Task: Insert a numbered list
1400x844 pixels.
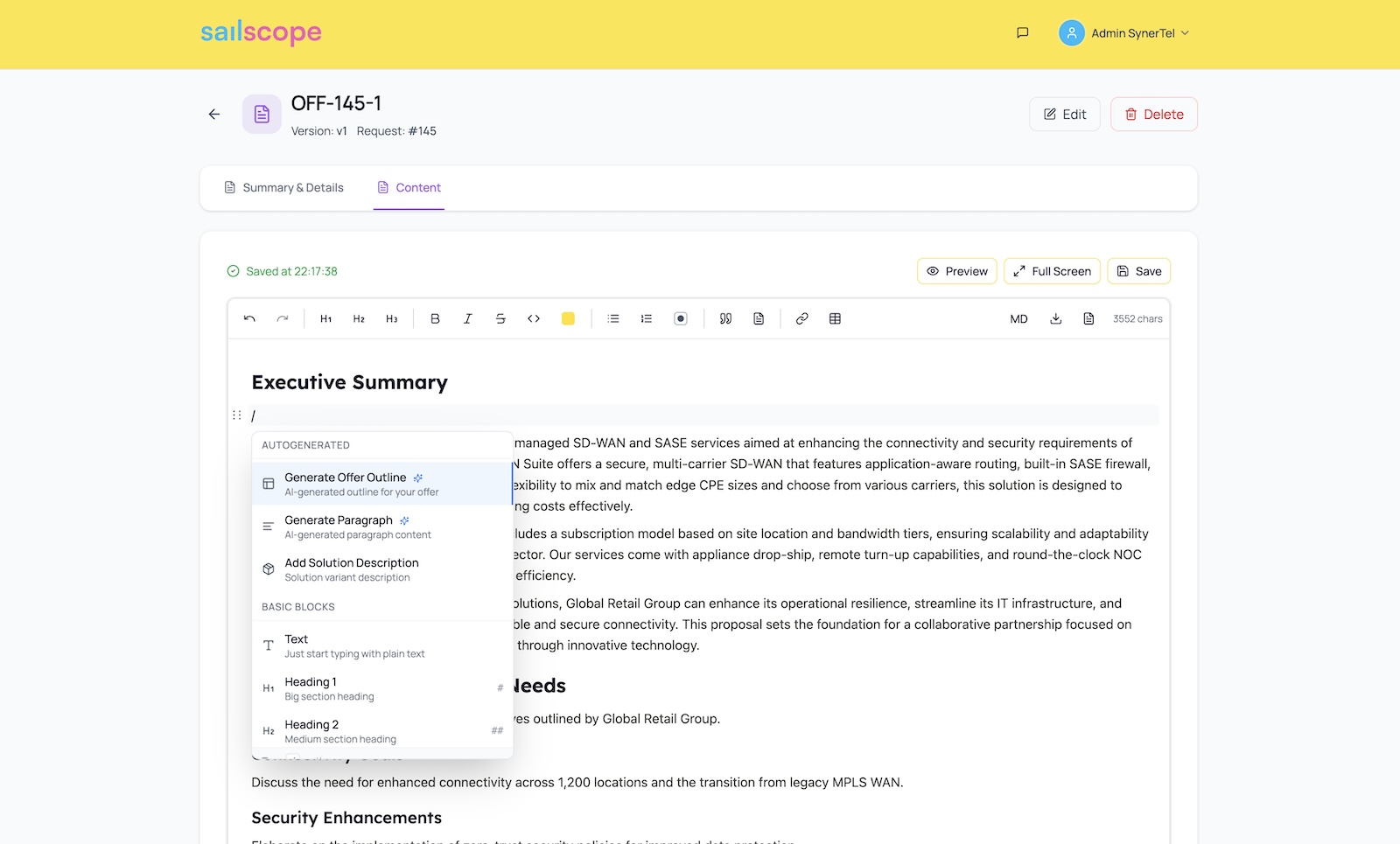Action: click(x=647, y=319)
